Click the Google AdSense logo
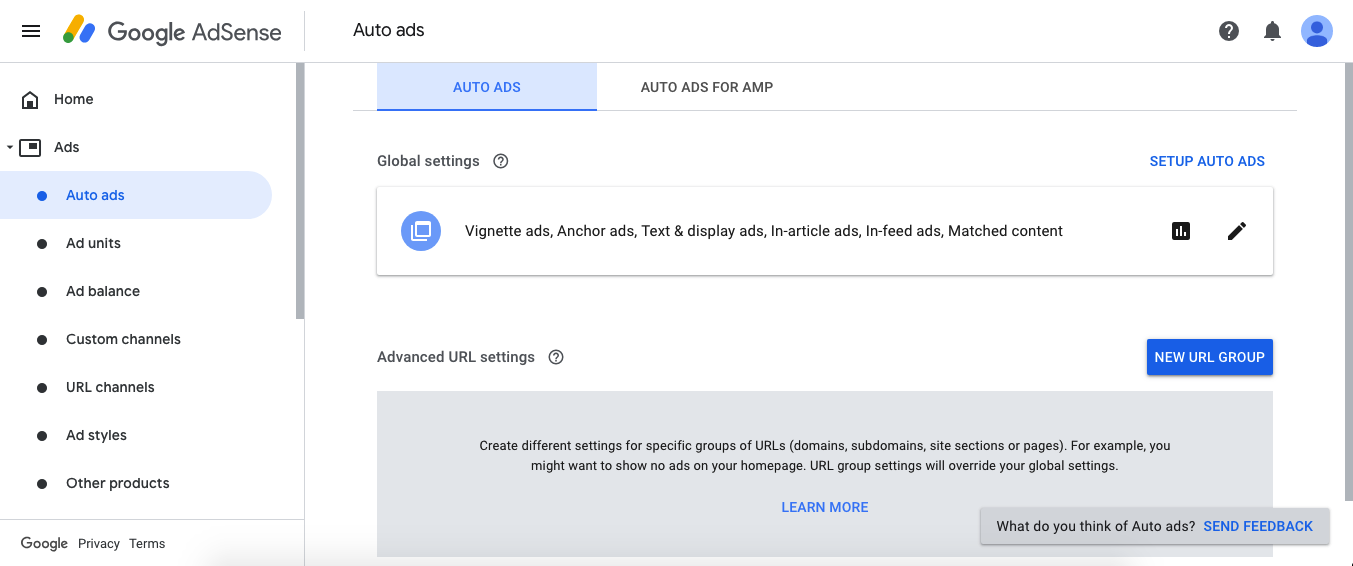This screenshot has width=1353, height=566. point(172,31)
